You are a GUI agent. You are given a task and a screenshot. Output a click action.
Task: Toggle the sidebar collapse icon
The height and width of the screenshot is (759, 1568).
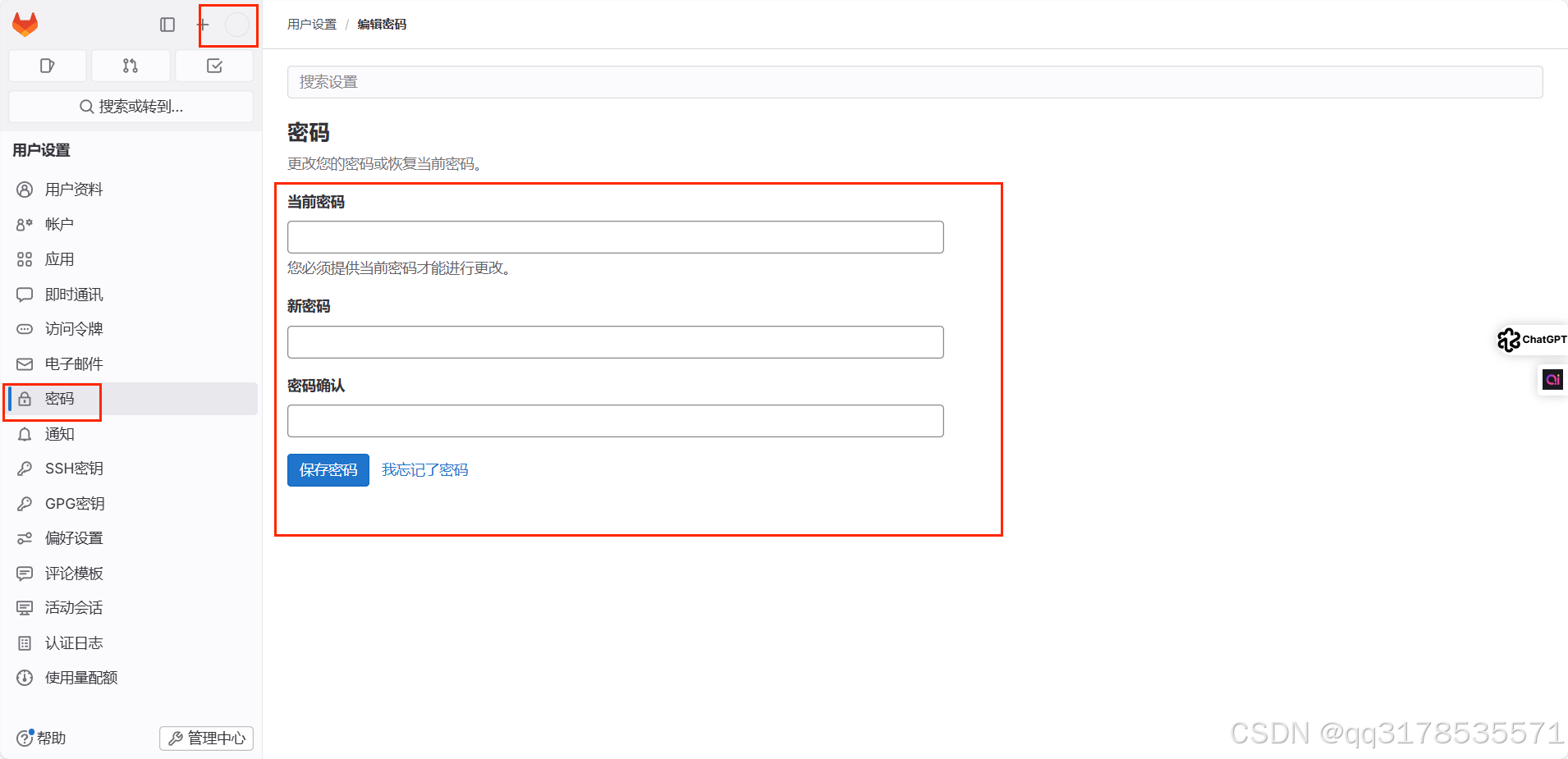(x=167, y=25)
